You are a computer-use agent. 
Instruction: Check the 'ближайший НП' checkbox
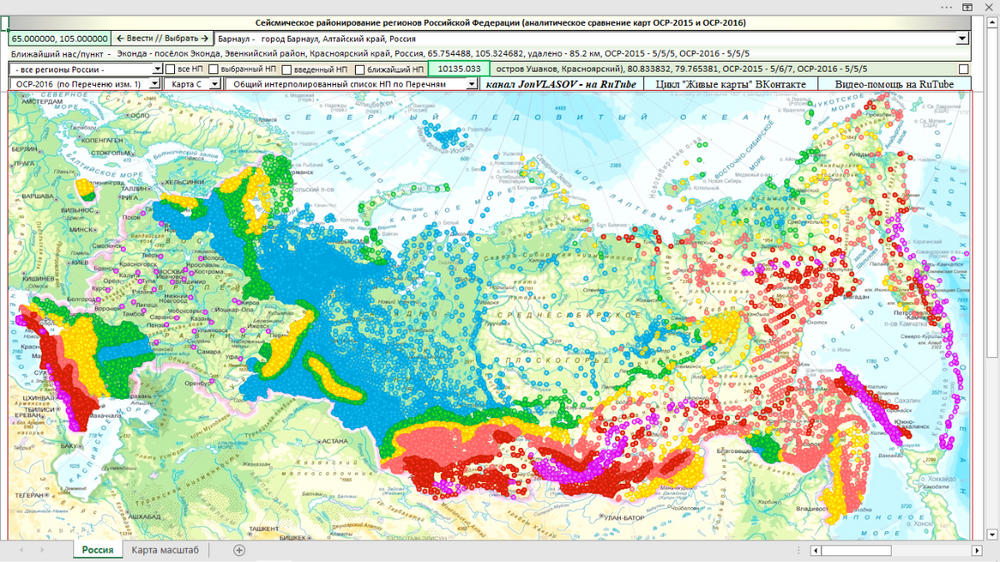[x=360, y=70]
